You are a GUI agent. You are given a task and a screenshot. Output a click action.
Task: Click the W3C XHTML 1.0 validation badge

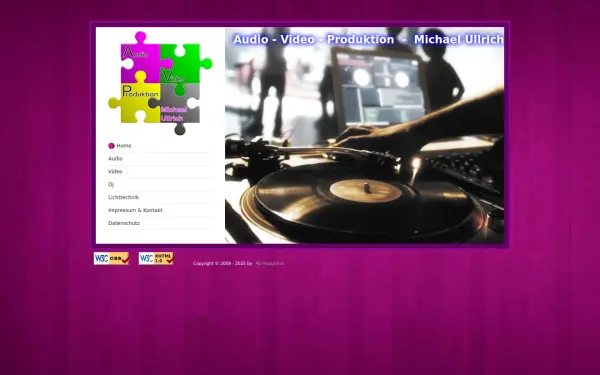point(156,258)
